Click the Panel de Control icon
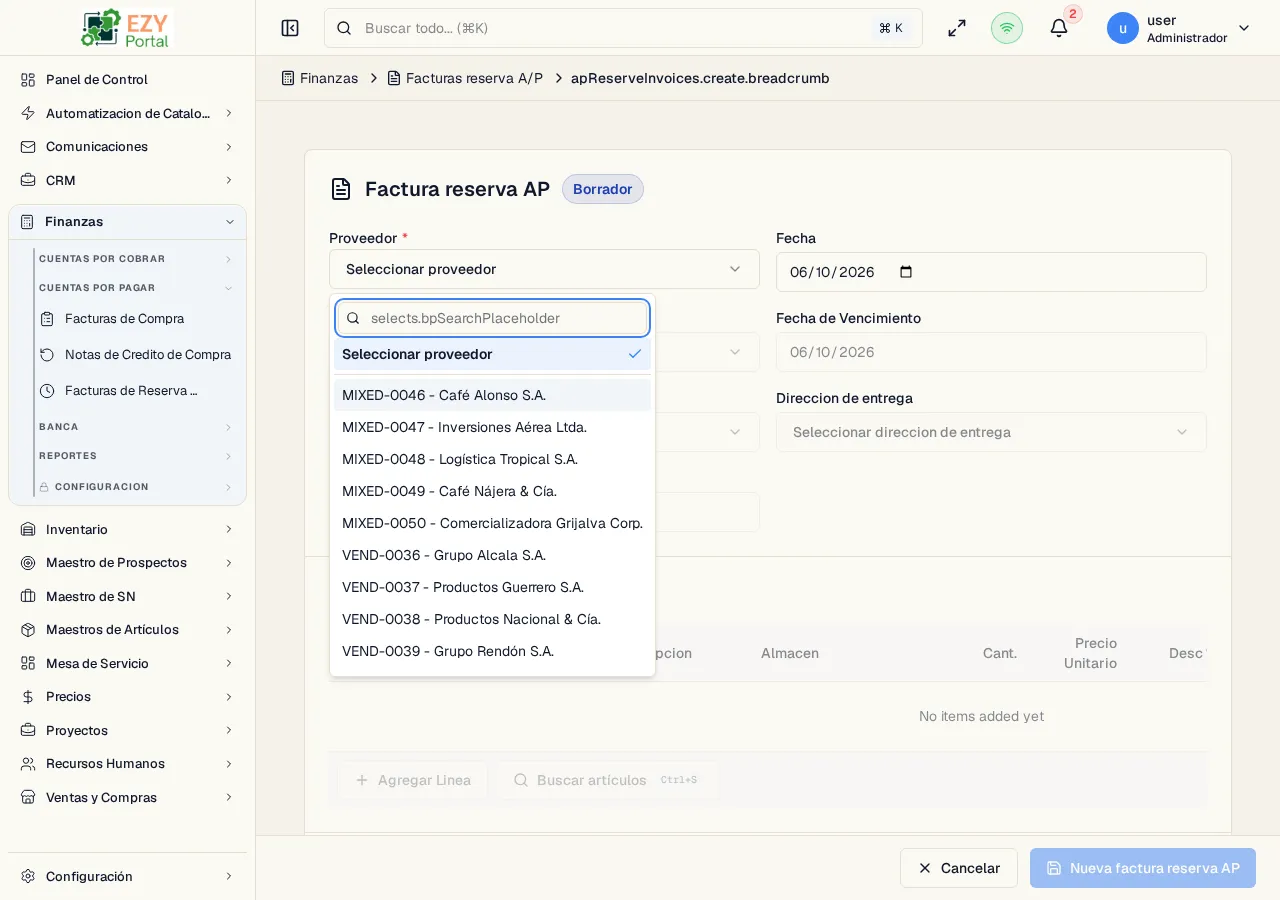1280x900 pixels. [x=28, y=79]
